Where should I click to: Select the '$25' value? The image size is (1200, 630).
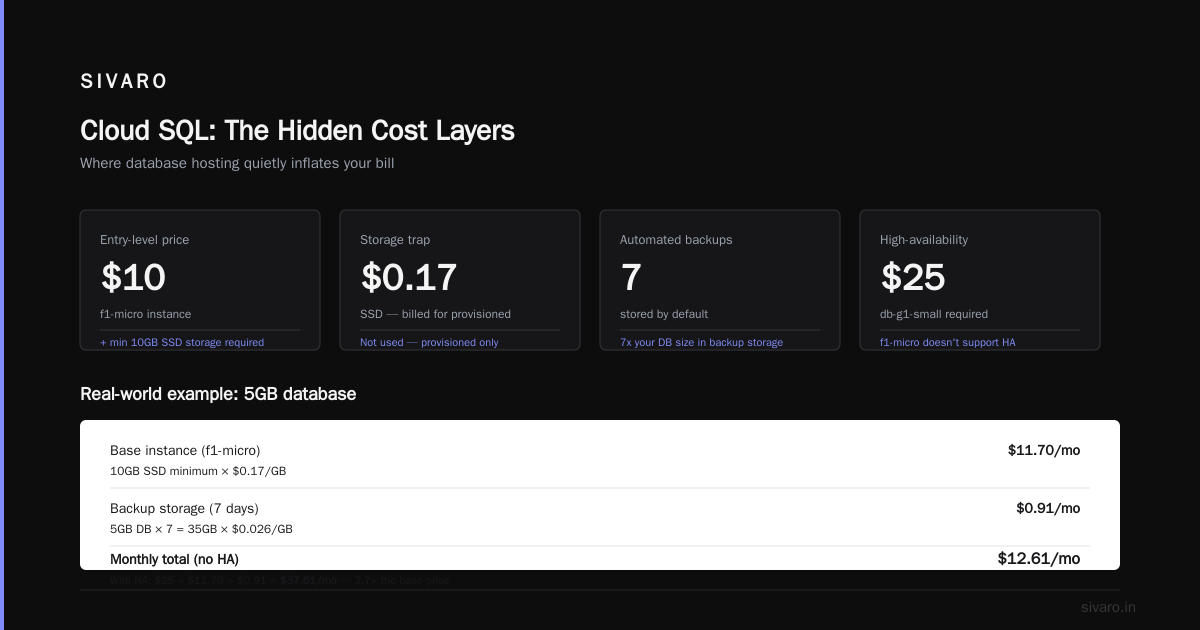coord(913,277)
